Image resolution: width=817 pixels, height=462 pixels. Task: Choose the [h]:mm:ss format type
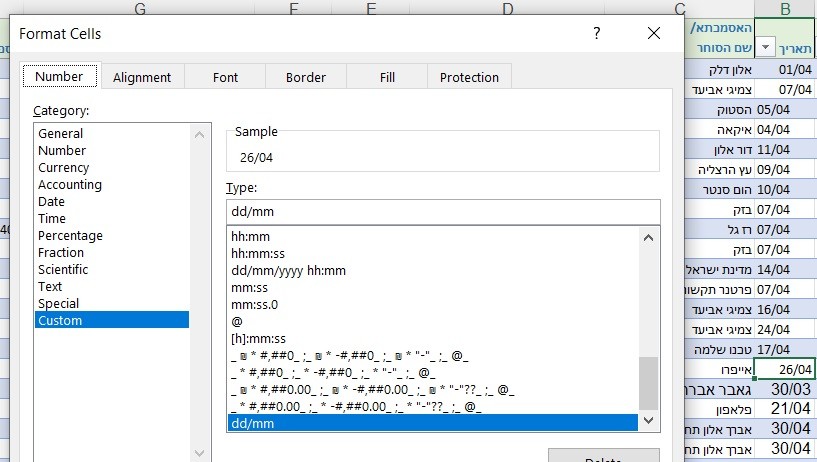(x=432, y=339)
